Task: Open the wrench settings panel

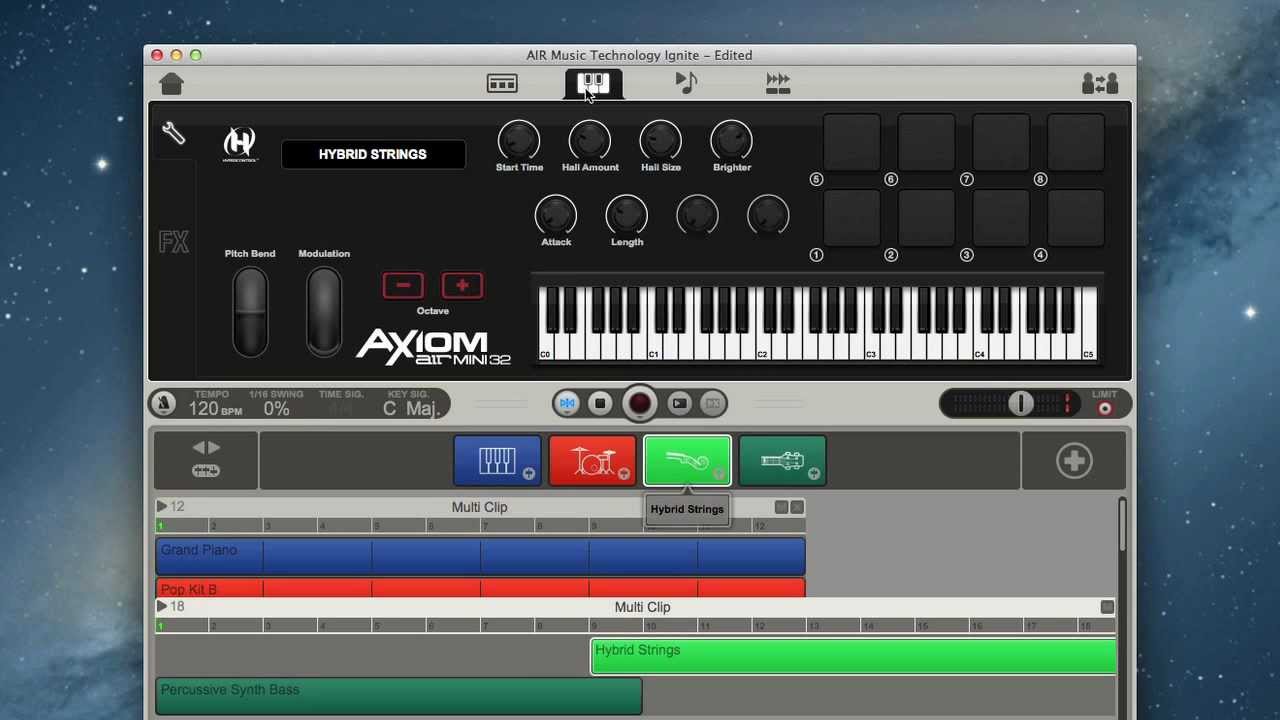Action: [x=173, y=133]
